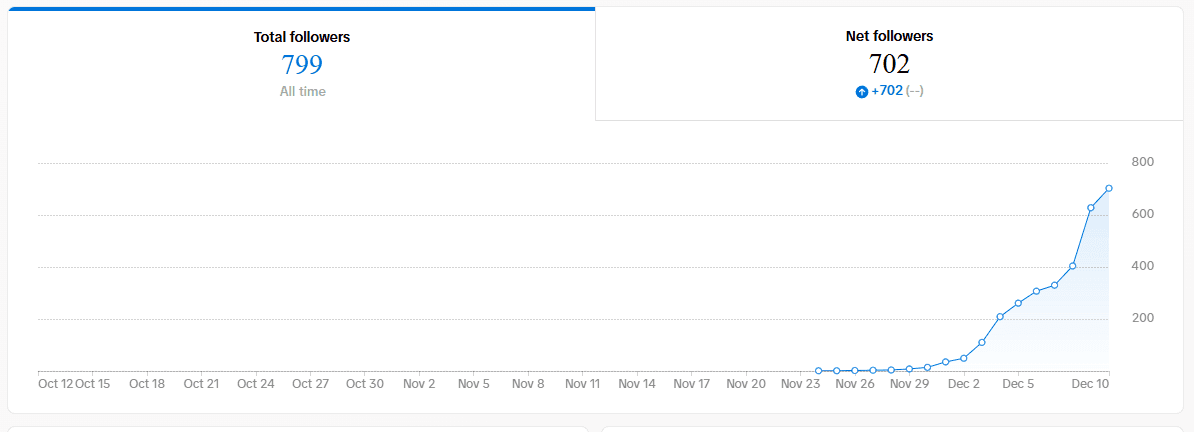Click the 702 net followers number
Screen dimensions: 1194x432
(x=889, y=64)
